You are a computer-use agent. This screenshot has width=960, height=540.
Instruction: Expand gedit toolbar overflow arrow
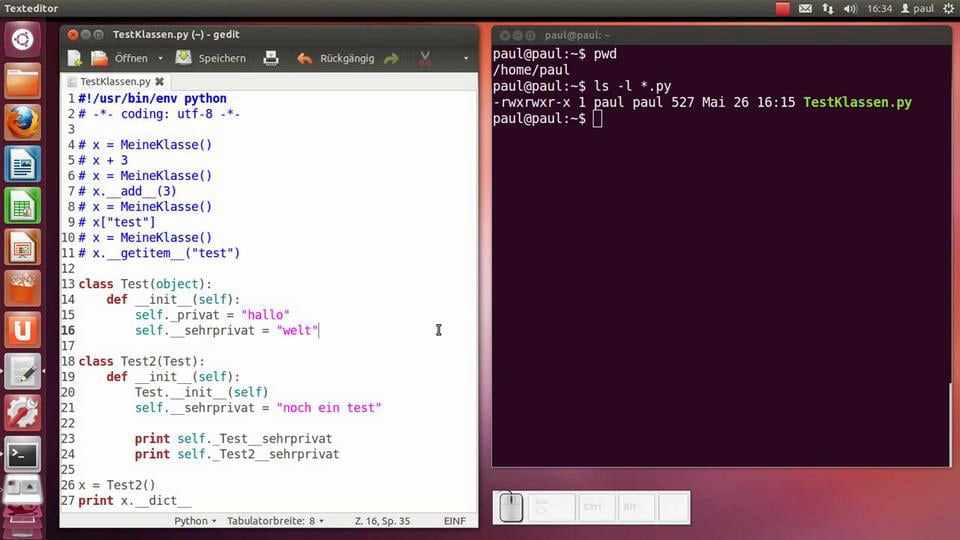pos(466,59)
